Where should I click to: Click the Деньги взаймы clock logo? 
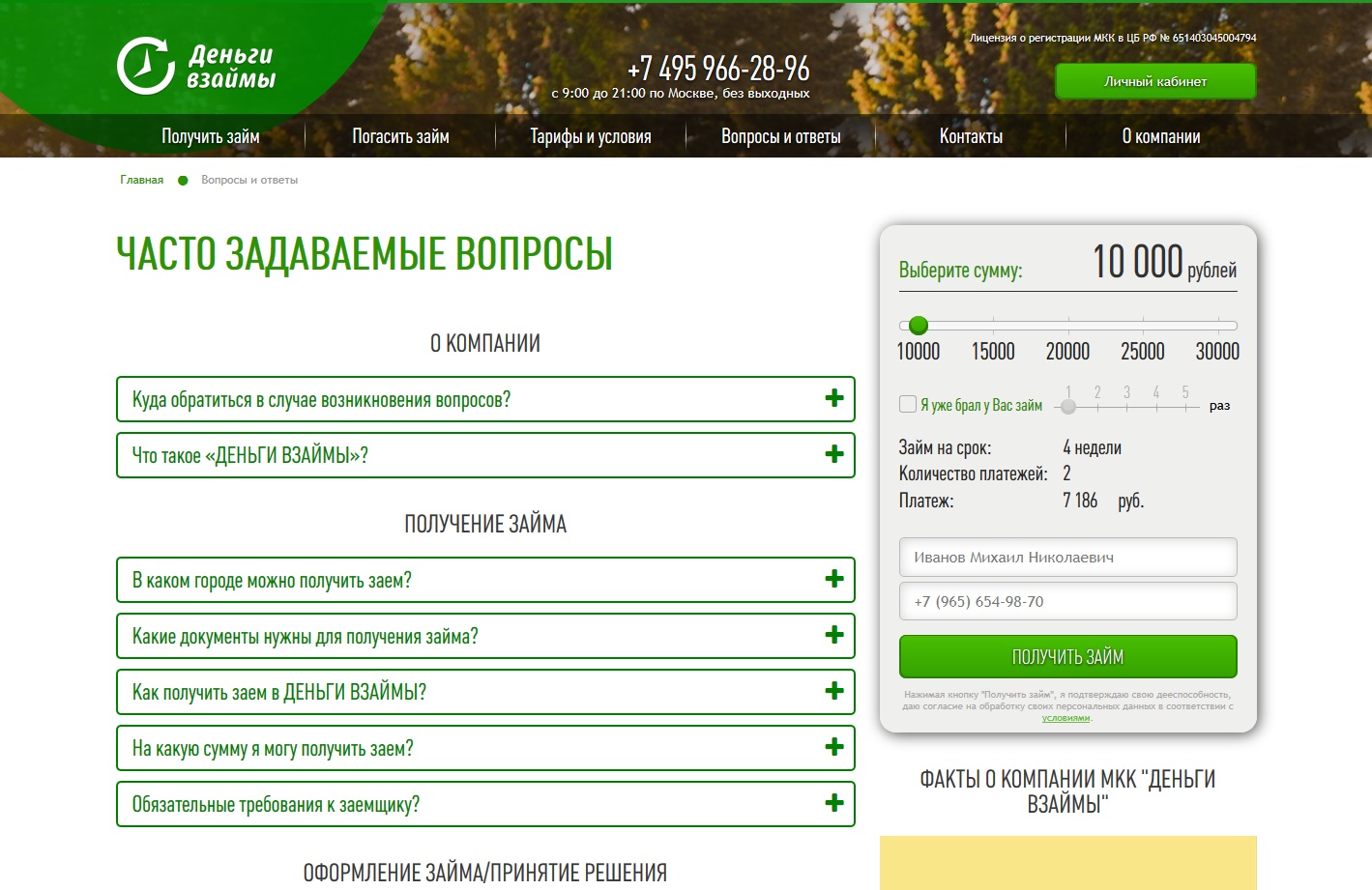click(x=196, y=67)
